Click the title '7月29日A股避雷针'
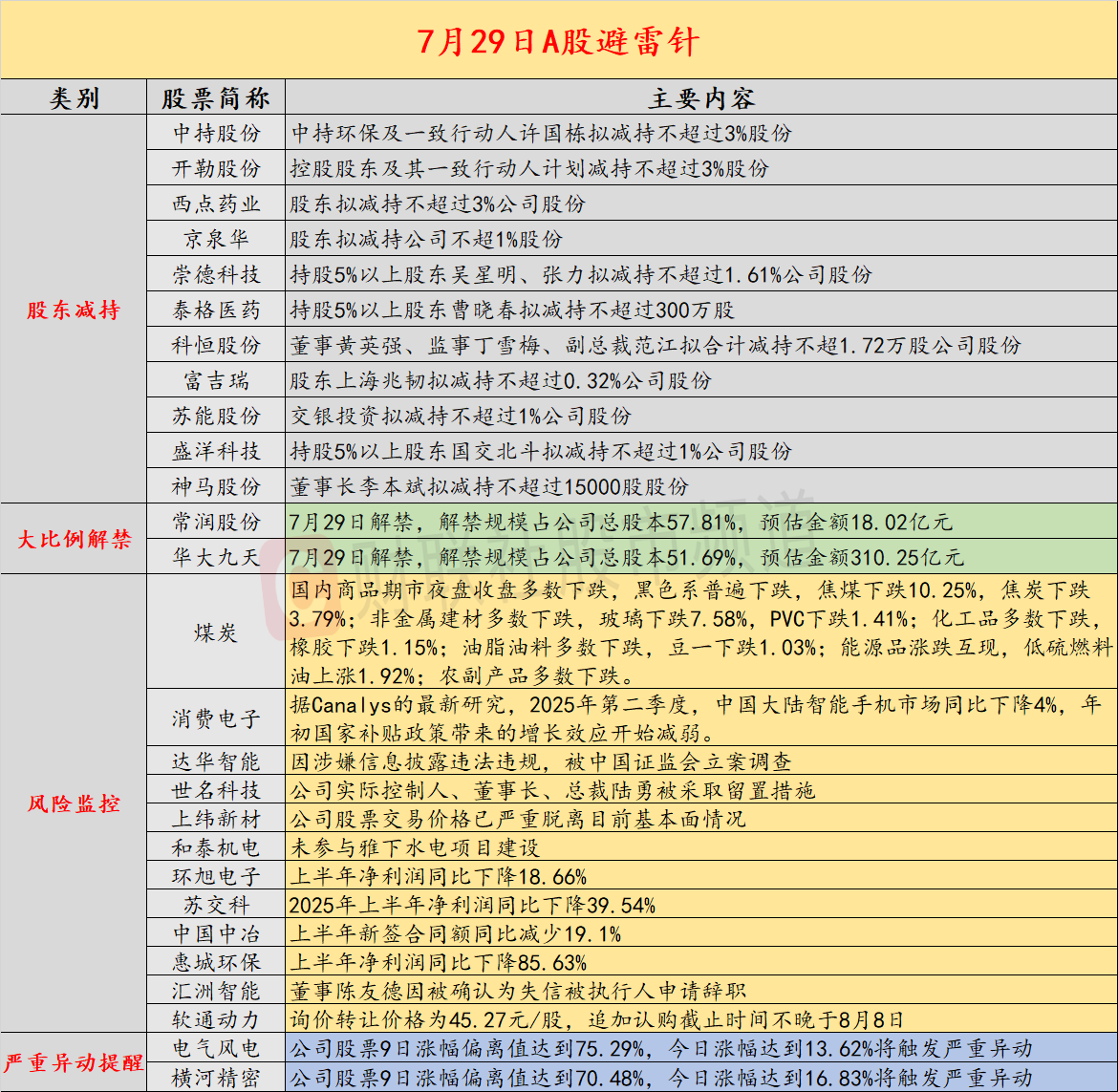Screen dimensions: 1118x1092 pyautogui.click(x=558, y=41)
